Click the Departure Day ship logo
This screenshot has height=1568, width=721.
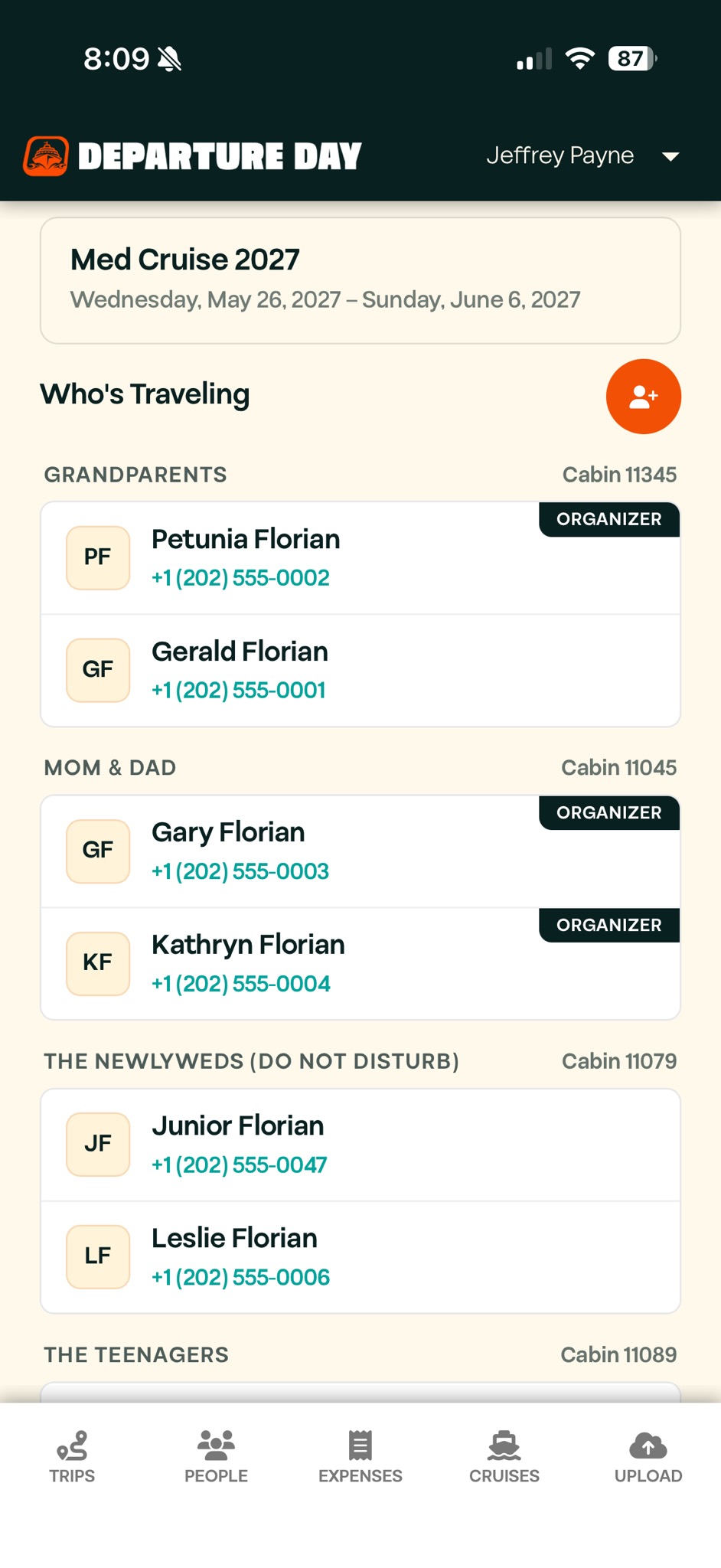46,156
